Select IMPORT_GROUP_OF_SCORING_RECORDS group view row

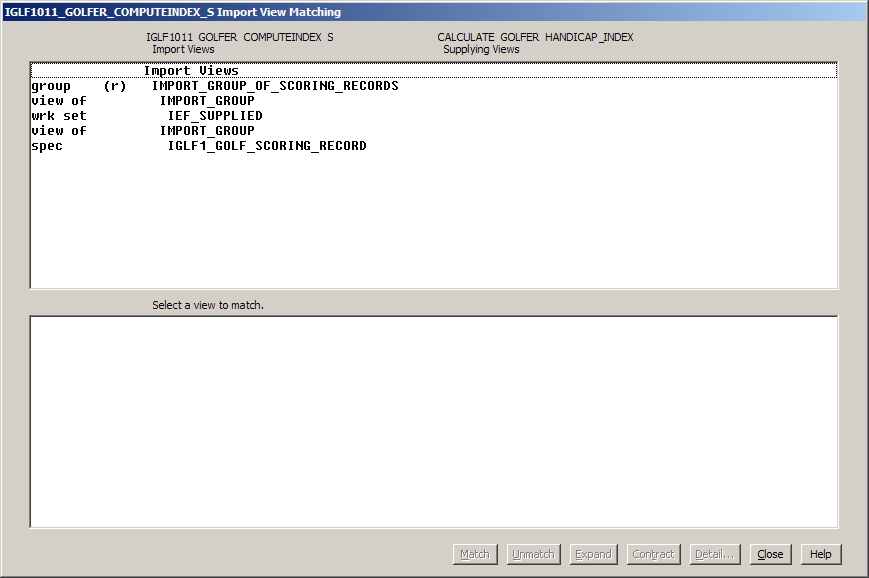click(x=434, y=86)
